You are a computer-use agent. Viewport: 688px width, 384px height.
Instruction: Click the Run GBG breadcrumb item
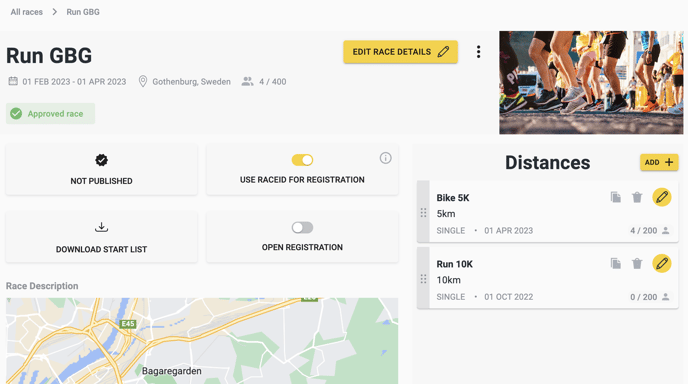pos(83,12)
